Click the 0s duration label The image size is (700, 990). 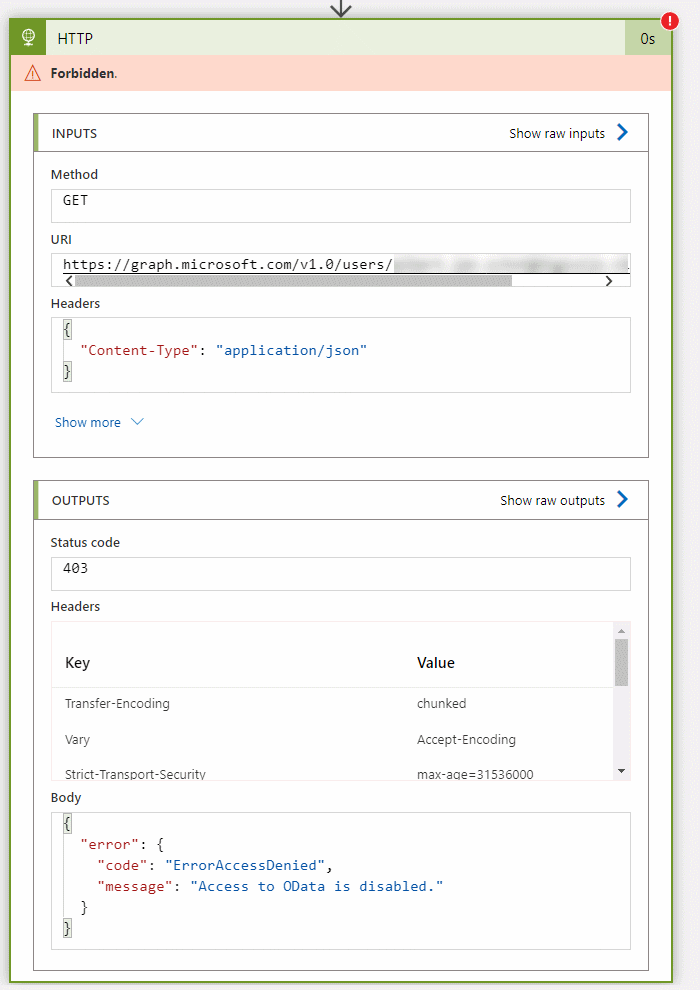click(648, 39)
